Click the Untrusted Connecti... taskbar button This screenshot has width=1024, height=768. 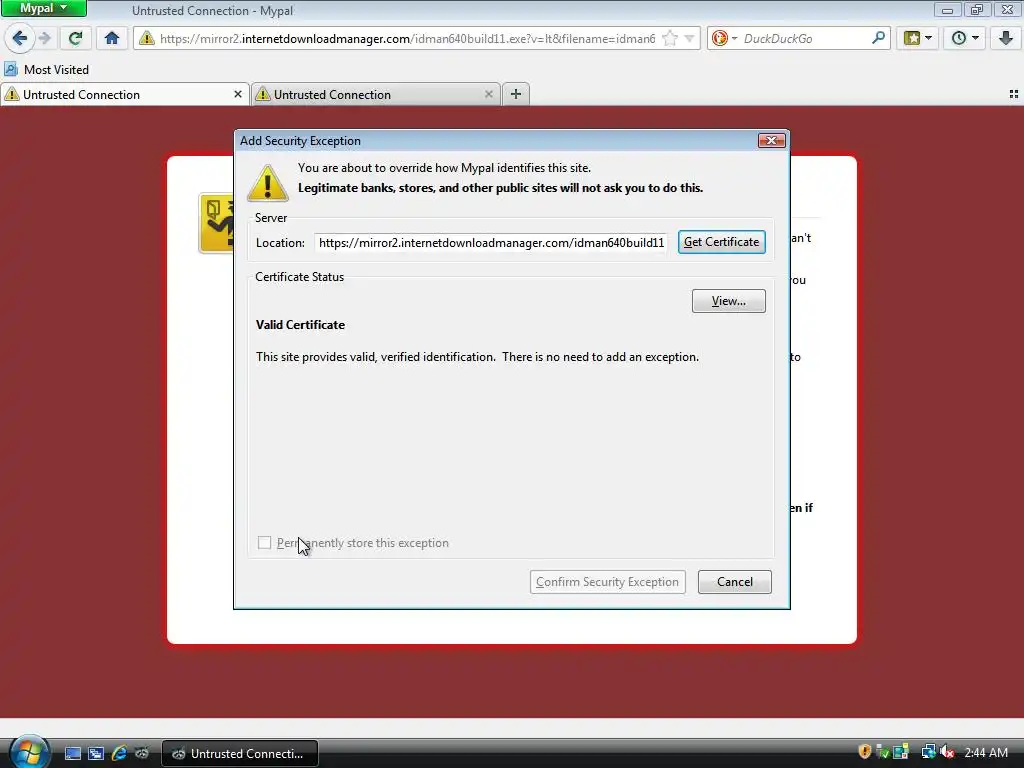tap(240, 754)
